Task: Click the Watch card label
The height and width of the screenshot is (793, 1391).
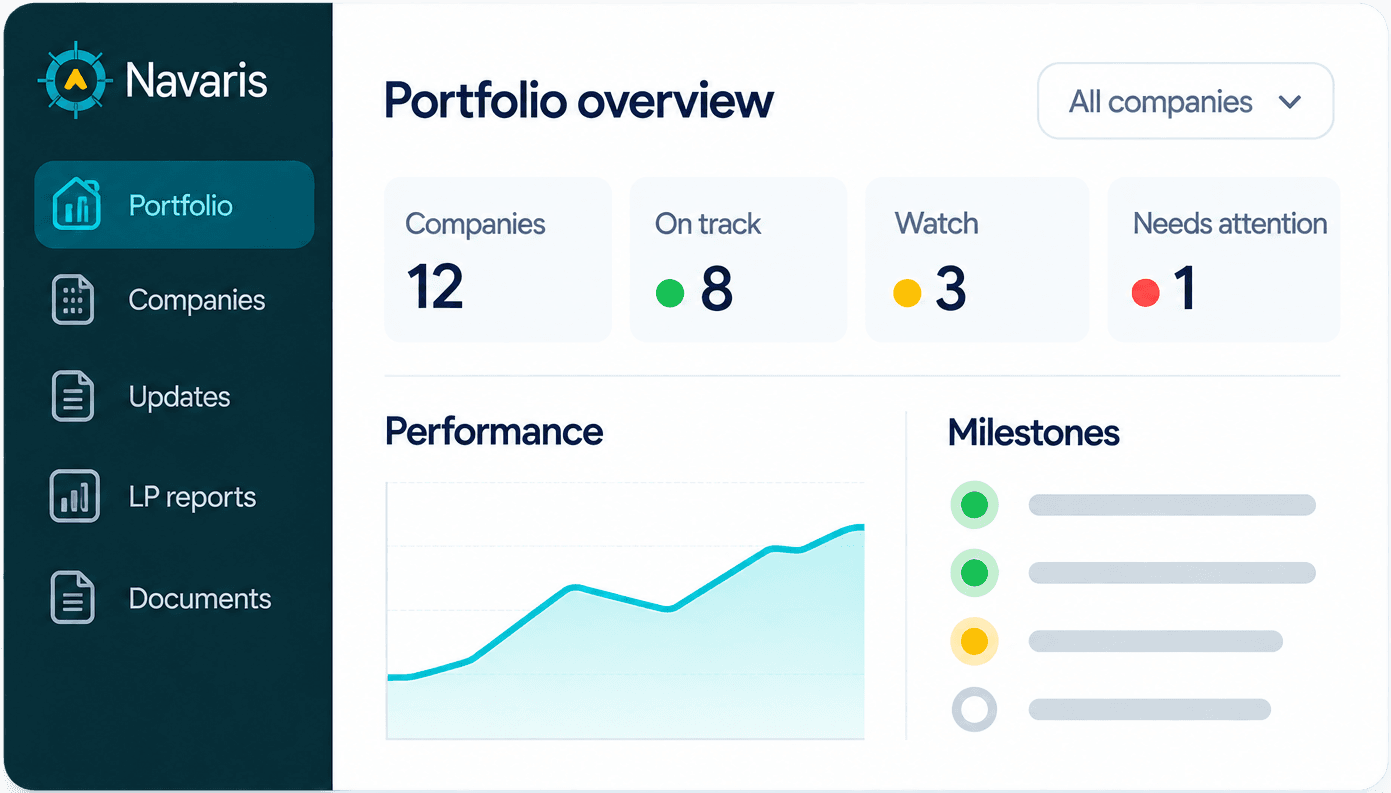Action: click(937, 224)
